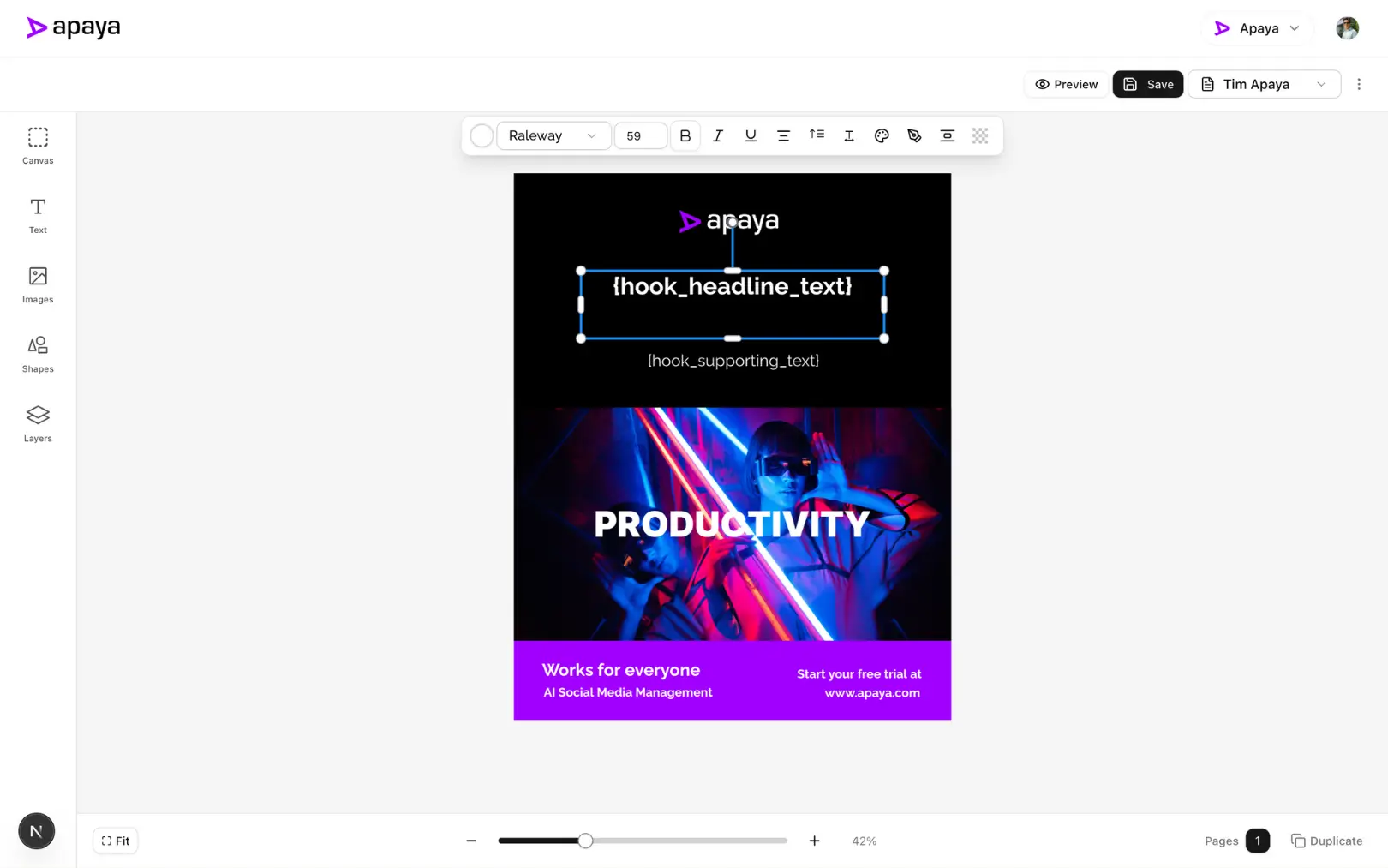1388x868 pixels.
Task: Open the Canvas panel in sidebar
Action: 38,146
